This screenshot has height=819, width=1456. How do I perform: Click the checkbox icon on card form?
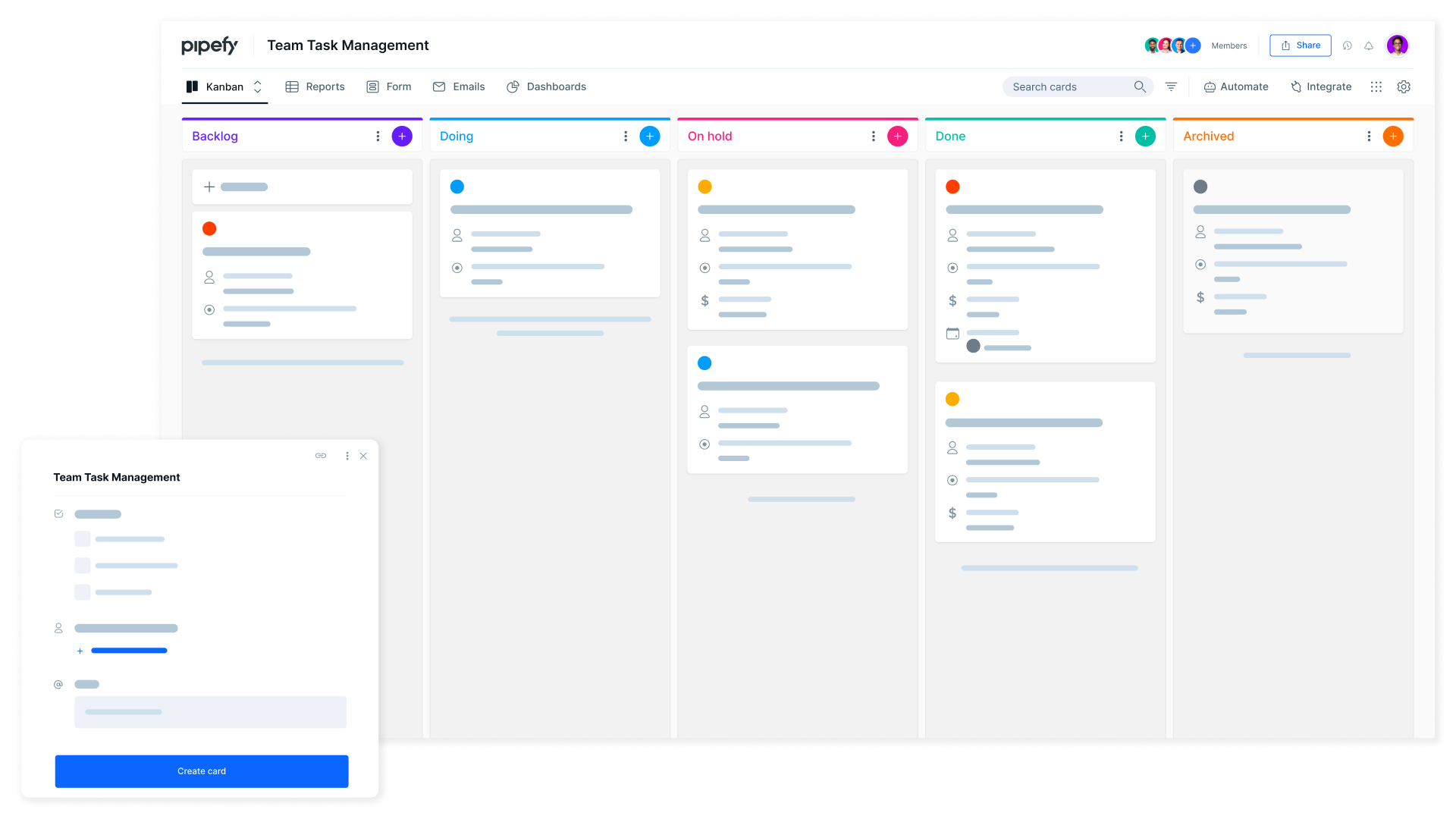(58, 513)
